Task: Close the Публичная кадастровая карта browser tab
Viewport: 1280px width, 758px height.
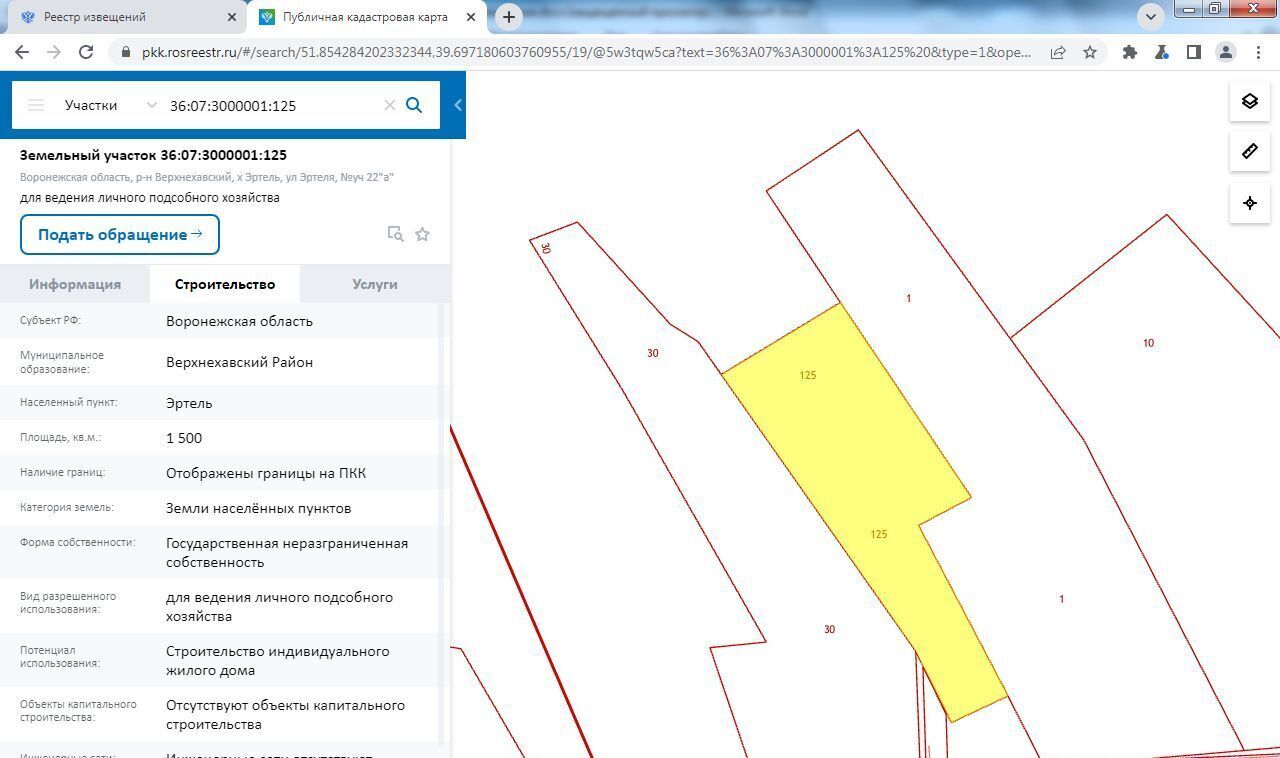Action: (470, 17)
